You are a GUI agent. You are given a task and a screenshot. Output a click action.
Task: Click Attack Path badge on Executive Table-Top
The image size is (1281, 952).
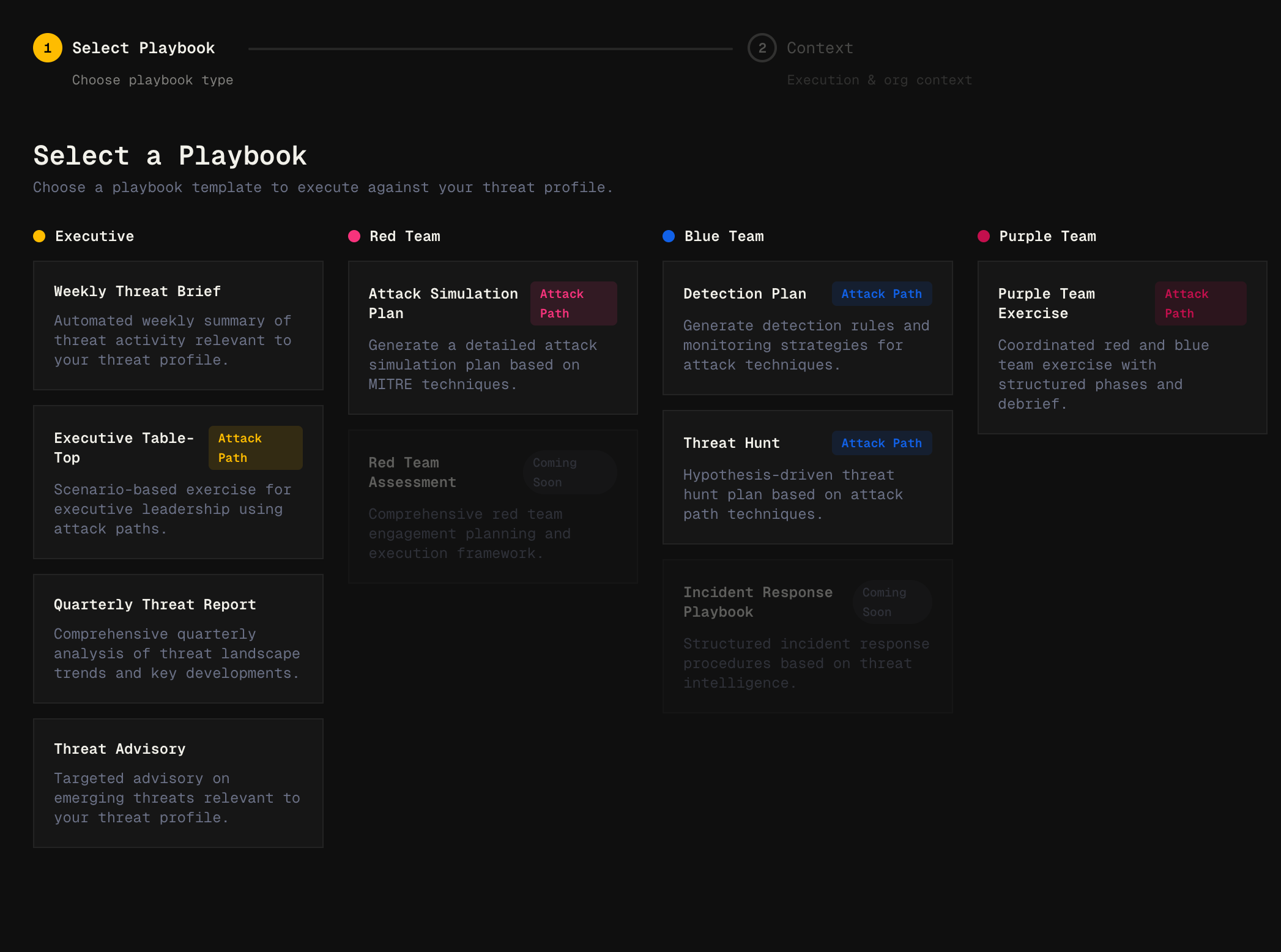(x=256, y=448)
